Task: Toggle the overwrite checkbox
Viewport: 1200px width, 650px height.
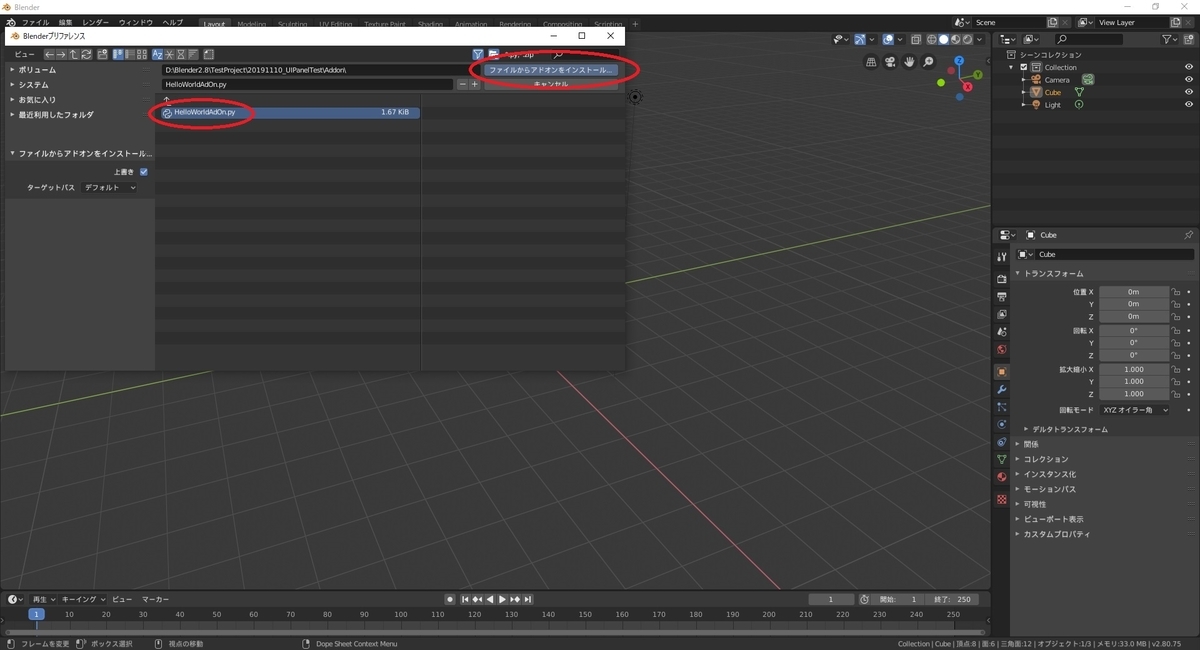Action: (144, 172)
